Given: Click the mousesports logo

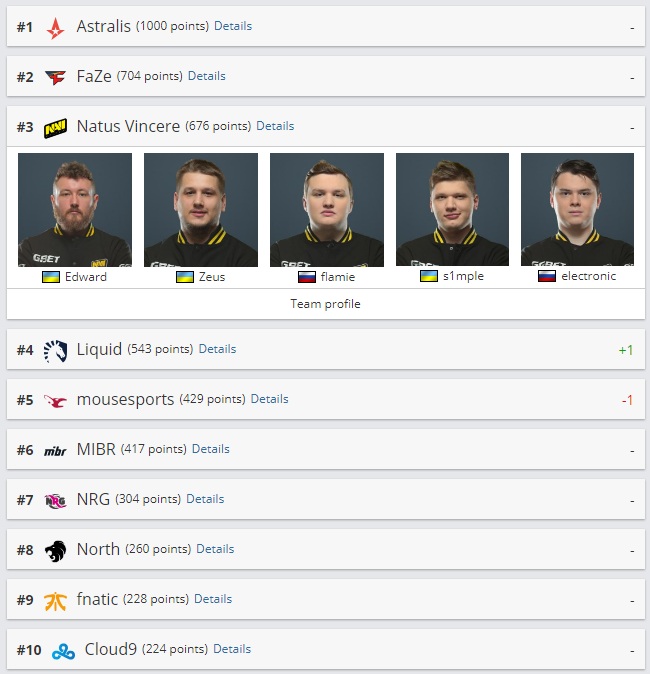Looking at the screenshot, I should point(55,401).
